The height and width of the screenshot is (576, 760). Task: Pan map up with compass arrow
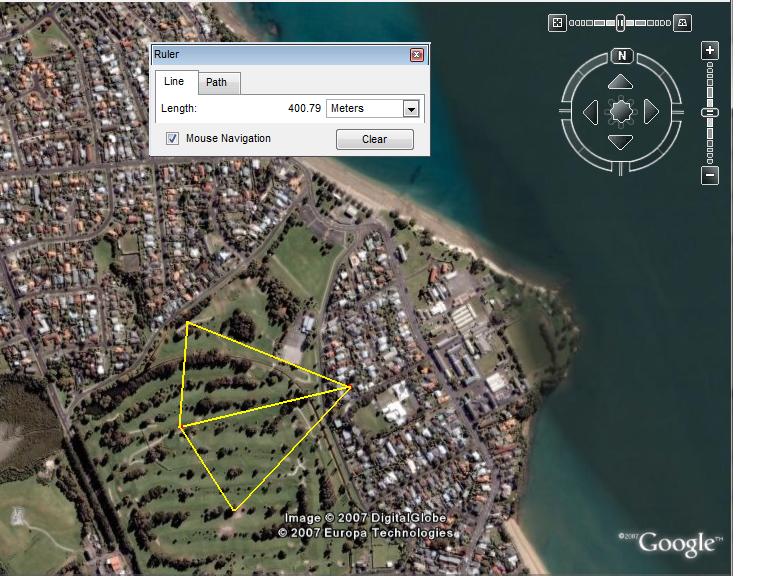tap(621, 82)
